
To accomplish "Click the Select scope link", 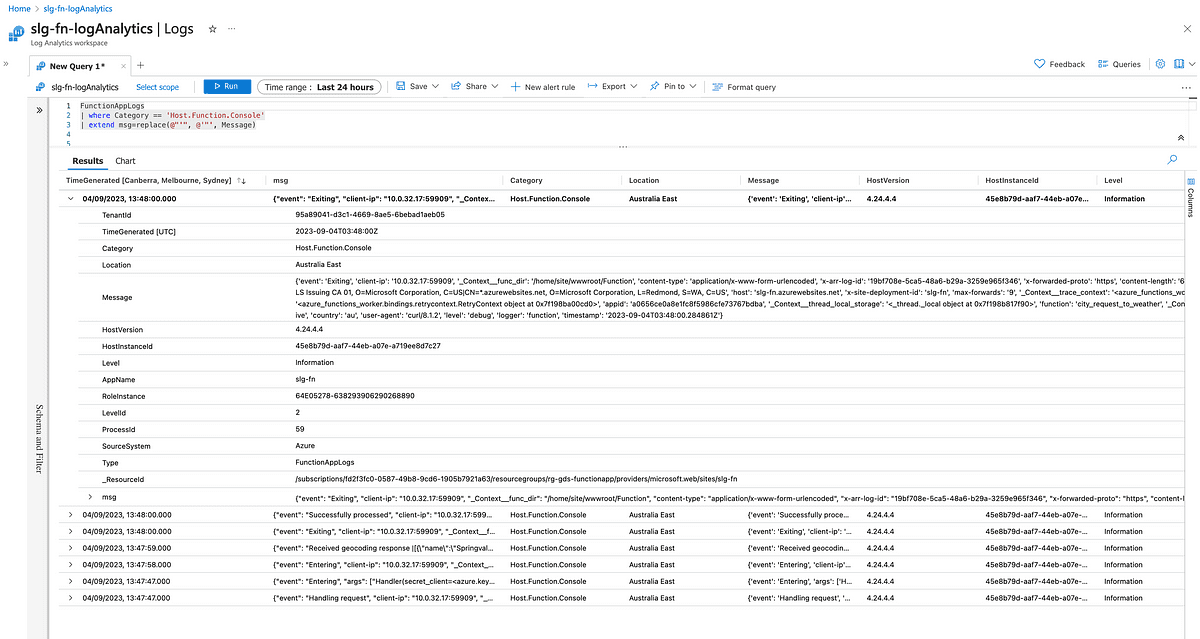I will [157, 88].
